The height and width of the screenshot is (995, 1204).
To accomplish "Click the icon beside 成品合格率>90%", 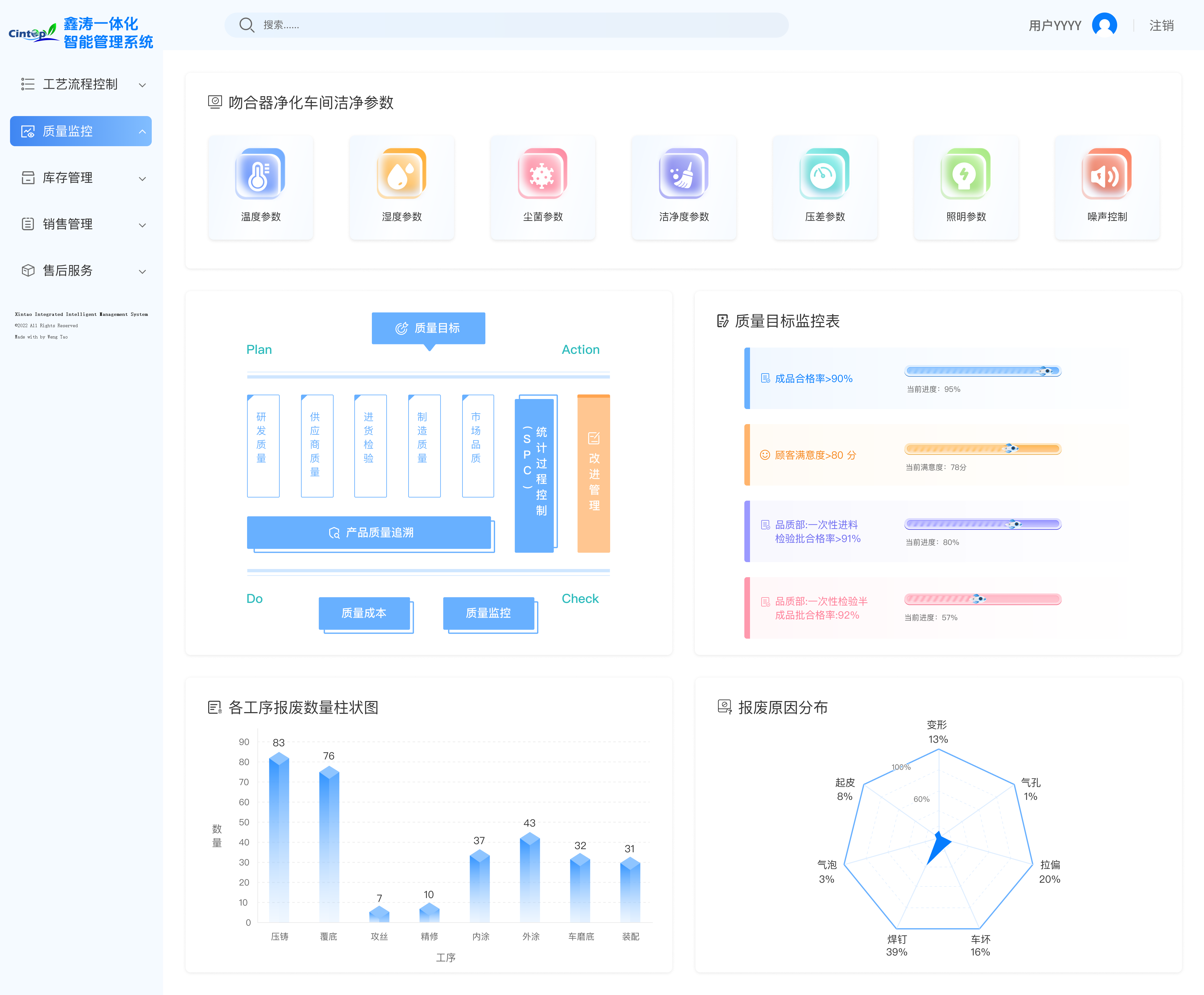I will (765, 378).
